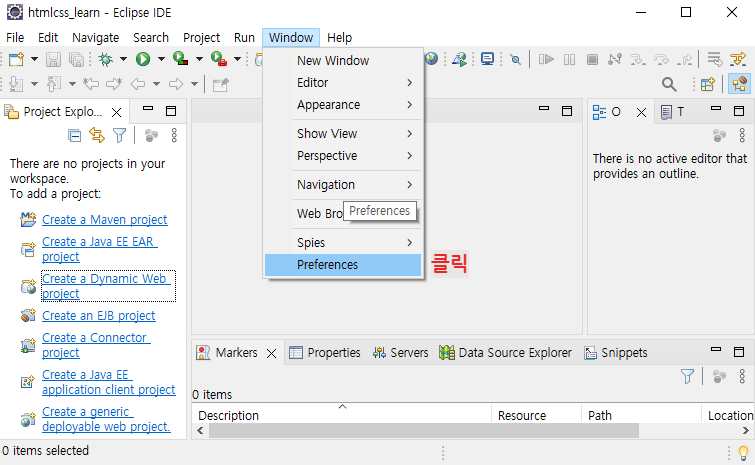
Task: Click the Pin Editor icon
Action: (x=221, y=85)
